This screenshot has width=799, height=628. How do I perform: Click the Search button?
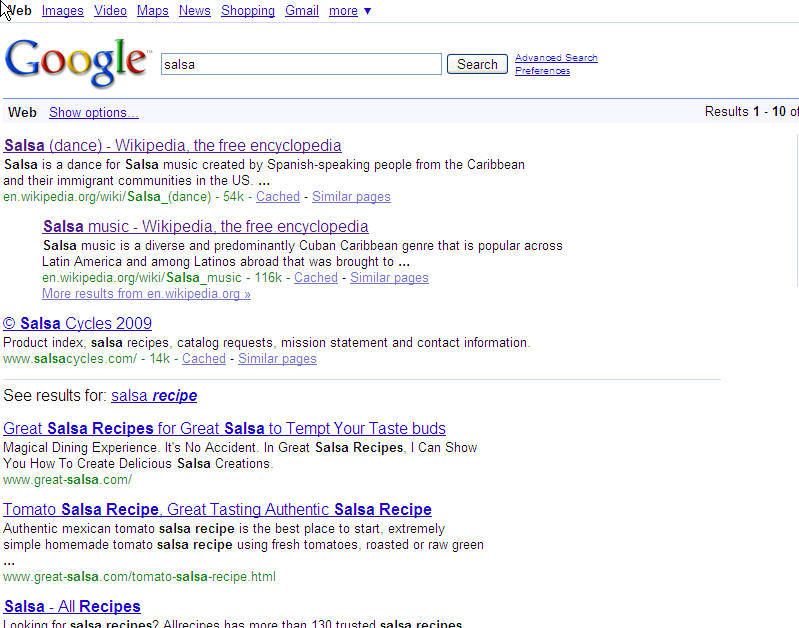coord(477,64)
